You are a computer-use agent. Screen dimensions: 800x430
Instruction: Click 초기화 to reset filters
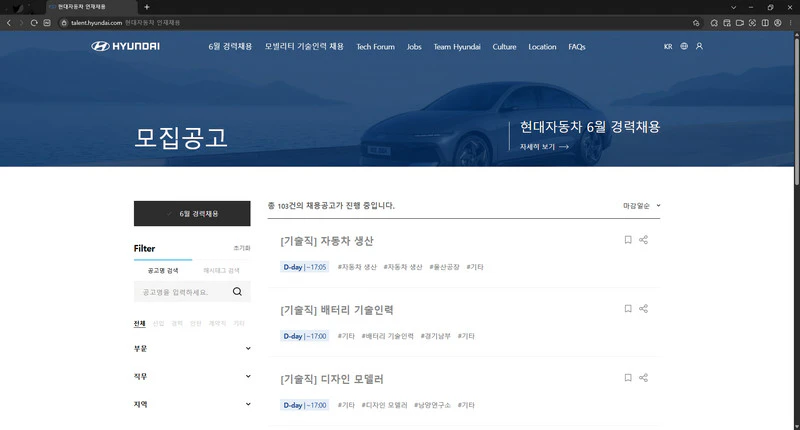coord(242,248)
